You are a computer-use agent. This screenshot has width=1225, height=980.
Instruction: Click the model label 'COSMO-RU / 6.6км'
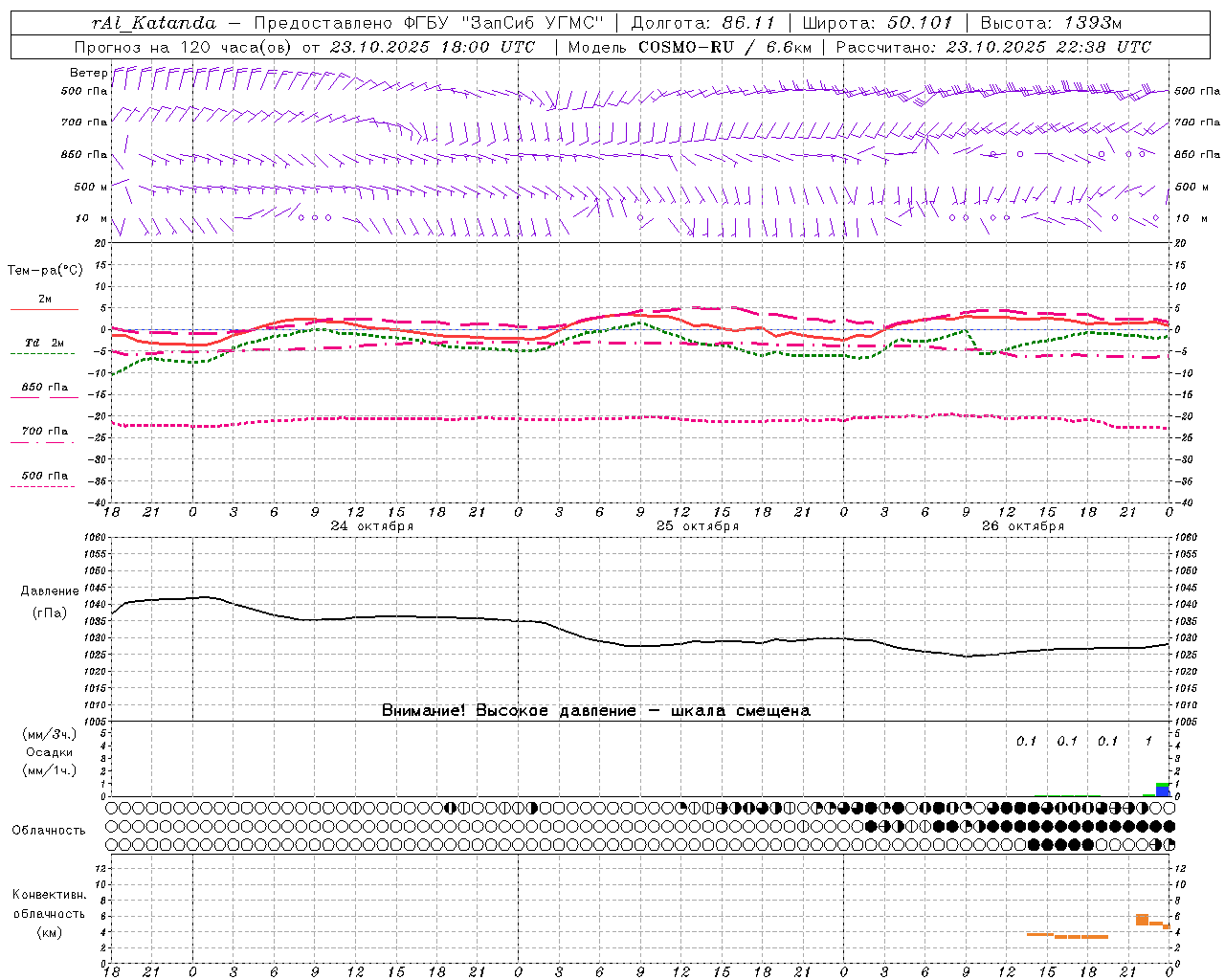tap(725, 47)
